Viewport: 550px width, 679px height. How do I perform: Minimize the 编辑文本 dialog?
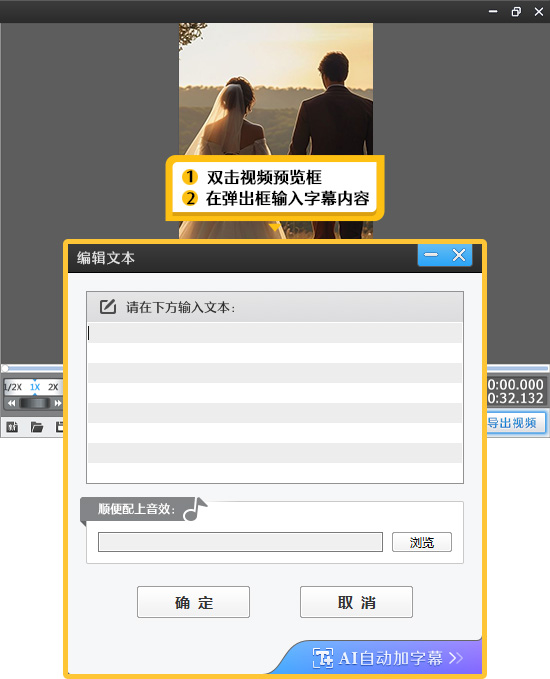click(431, 255)
